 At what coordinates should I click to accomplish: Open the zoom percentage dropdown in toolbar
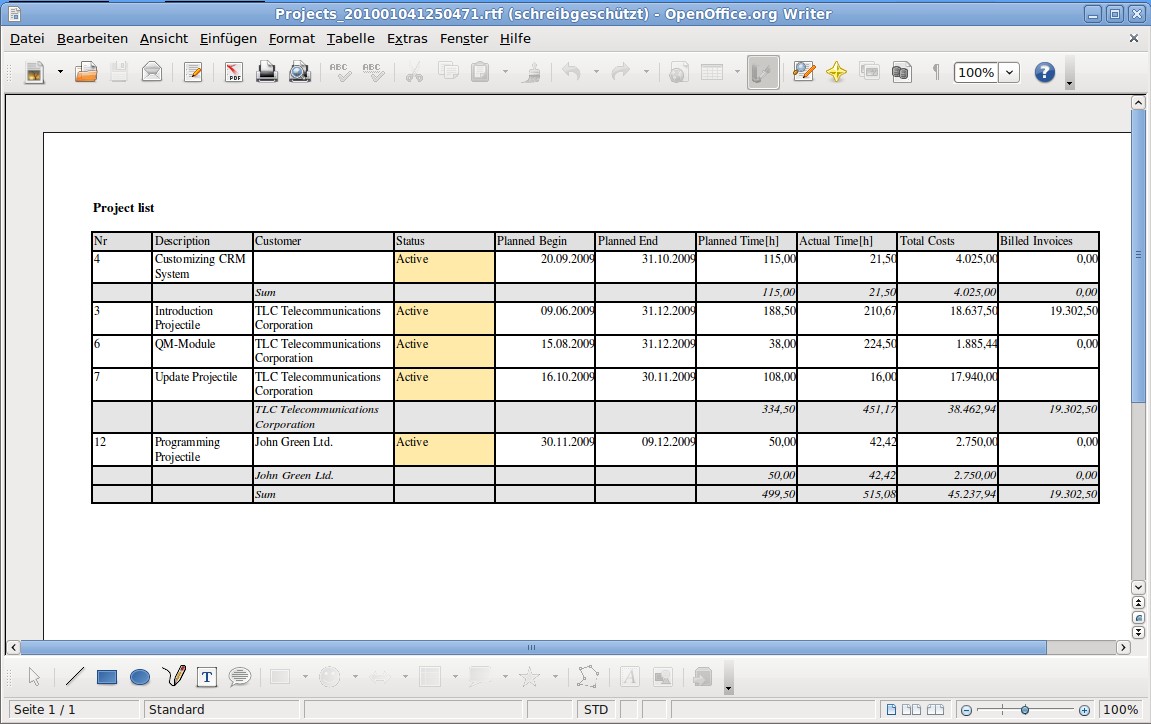tap(1009, 72)
